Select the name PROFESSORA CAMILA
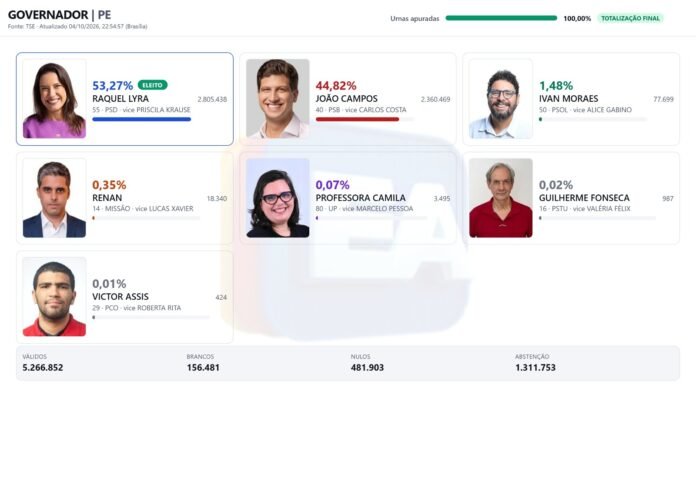 pos(360,198)
